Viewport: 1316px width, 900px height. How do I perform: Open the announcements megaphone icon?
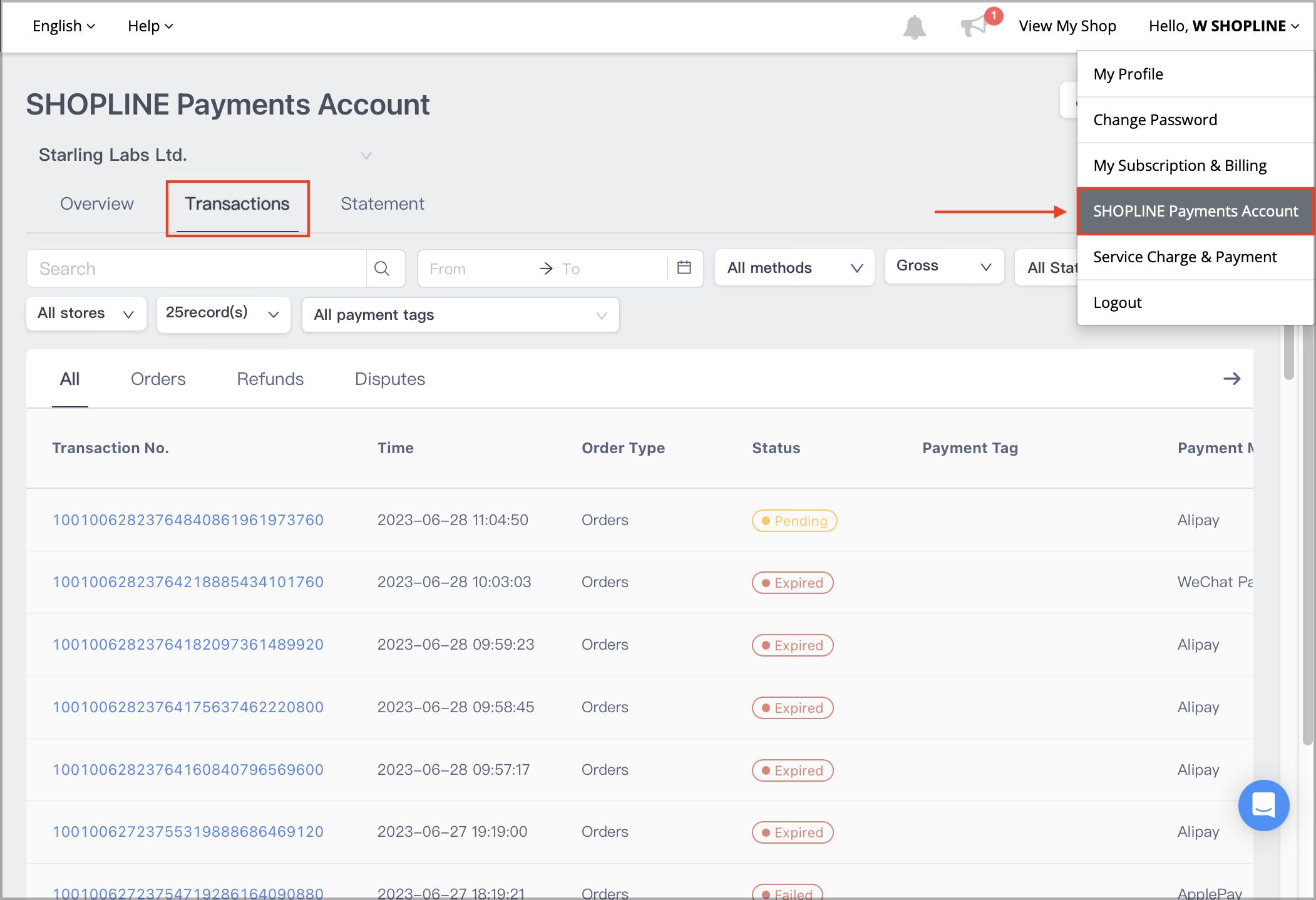(x=975, y=26)
